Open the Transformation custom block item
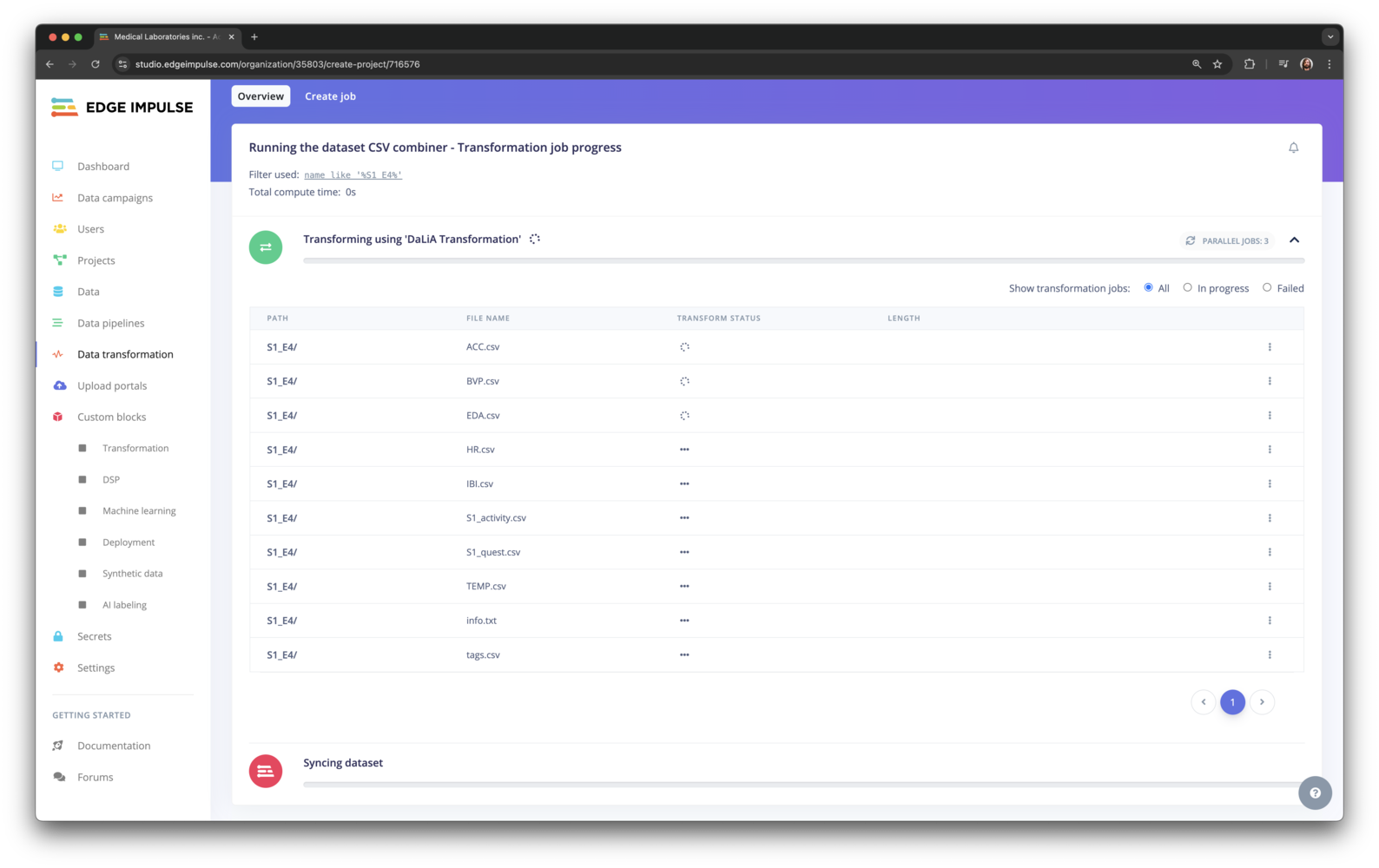This screenshot has width=1379, height=868. pyautogui.click(x=135, y=448)
